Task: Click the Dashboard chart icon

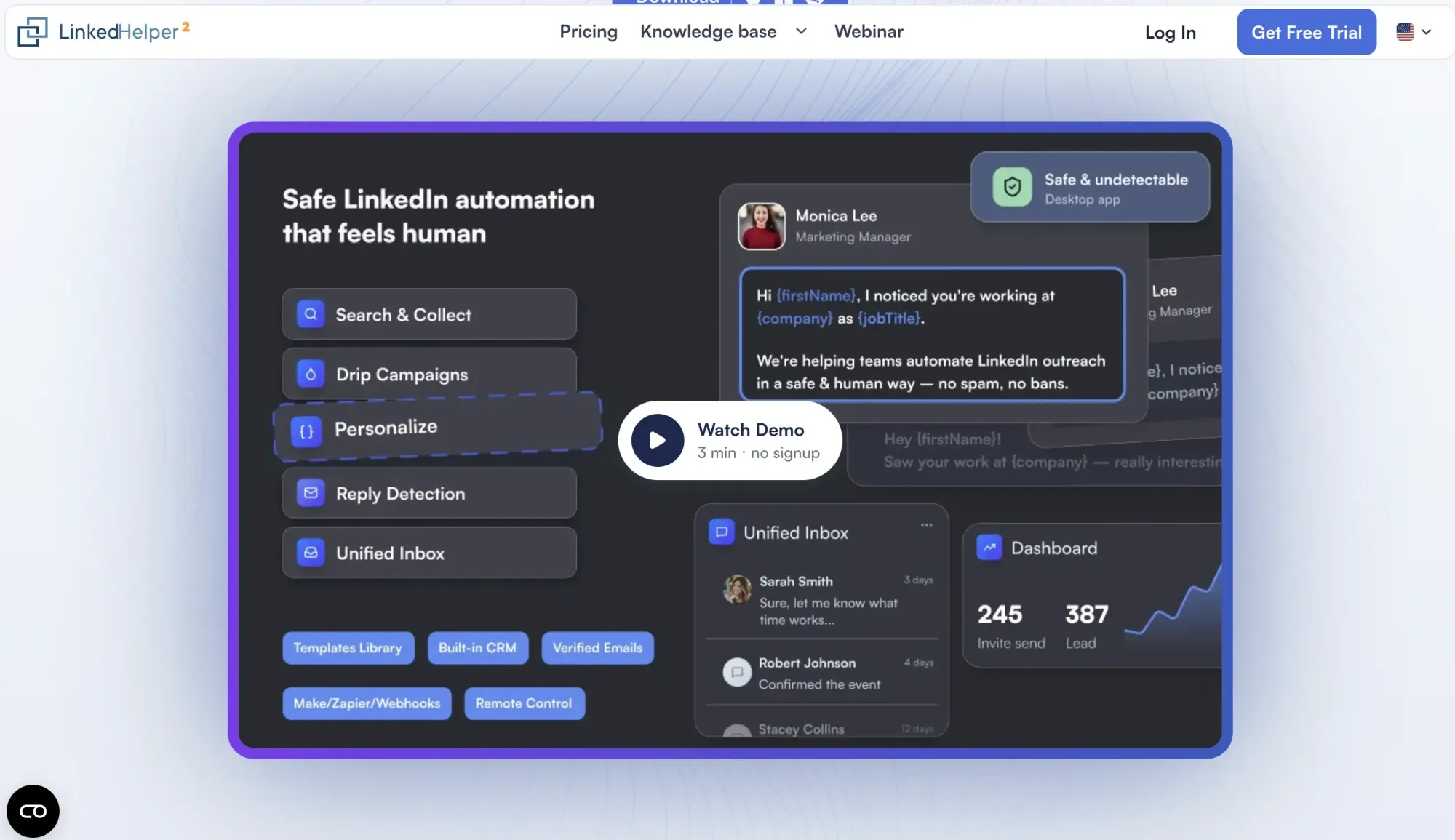Action: (x=989, y=548)
